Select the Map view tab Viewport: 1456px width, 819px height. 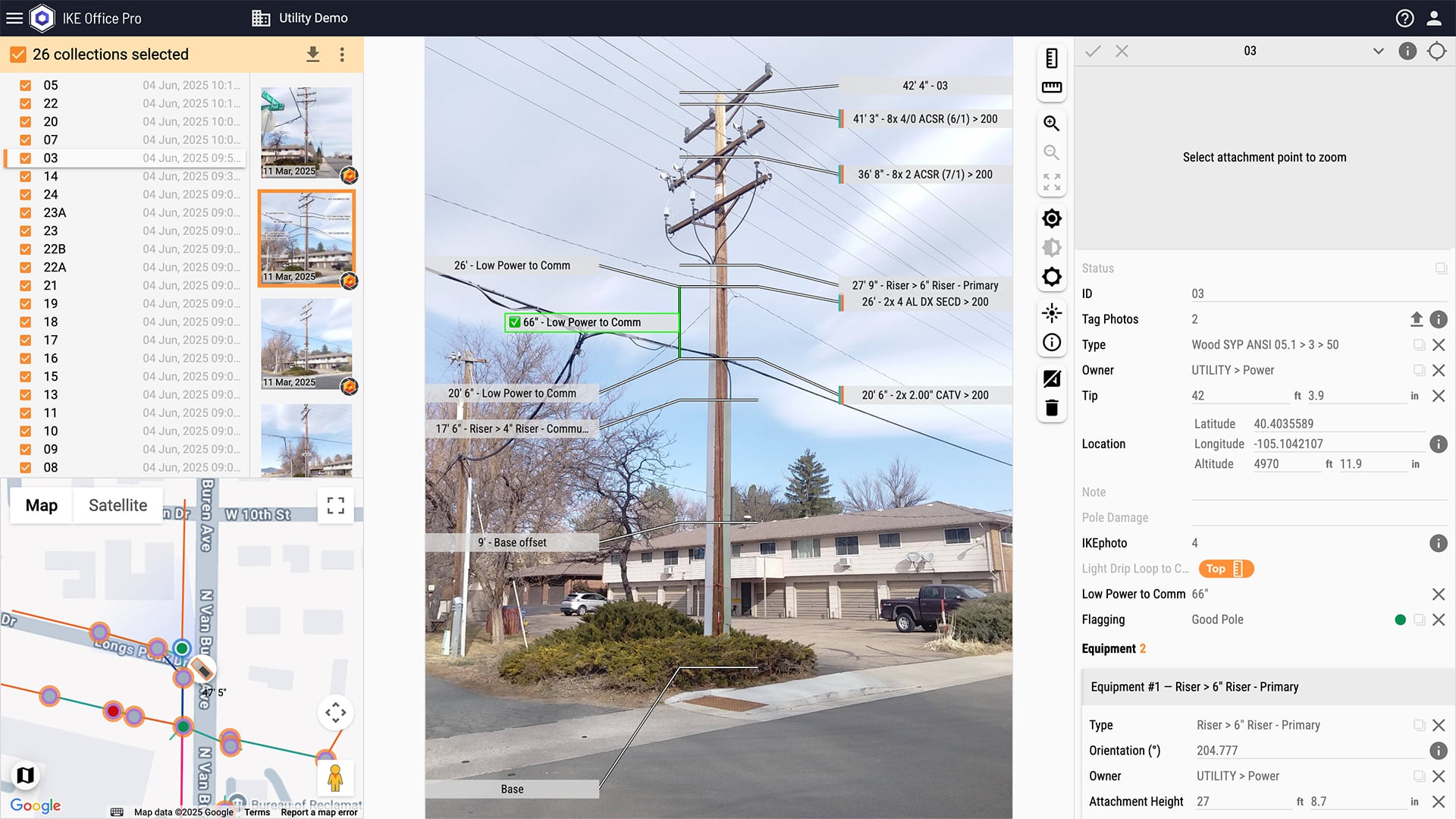click(x=42, y=506)
